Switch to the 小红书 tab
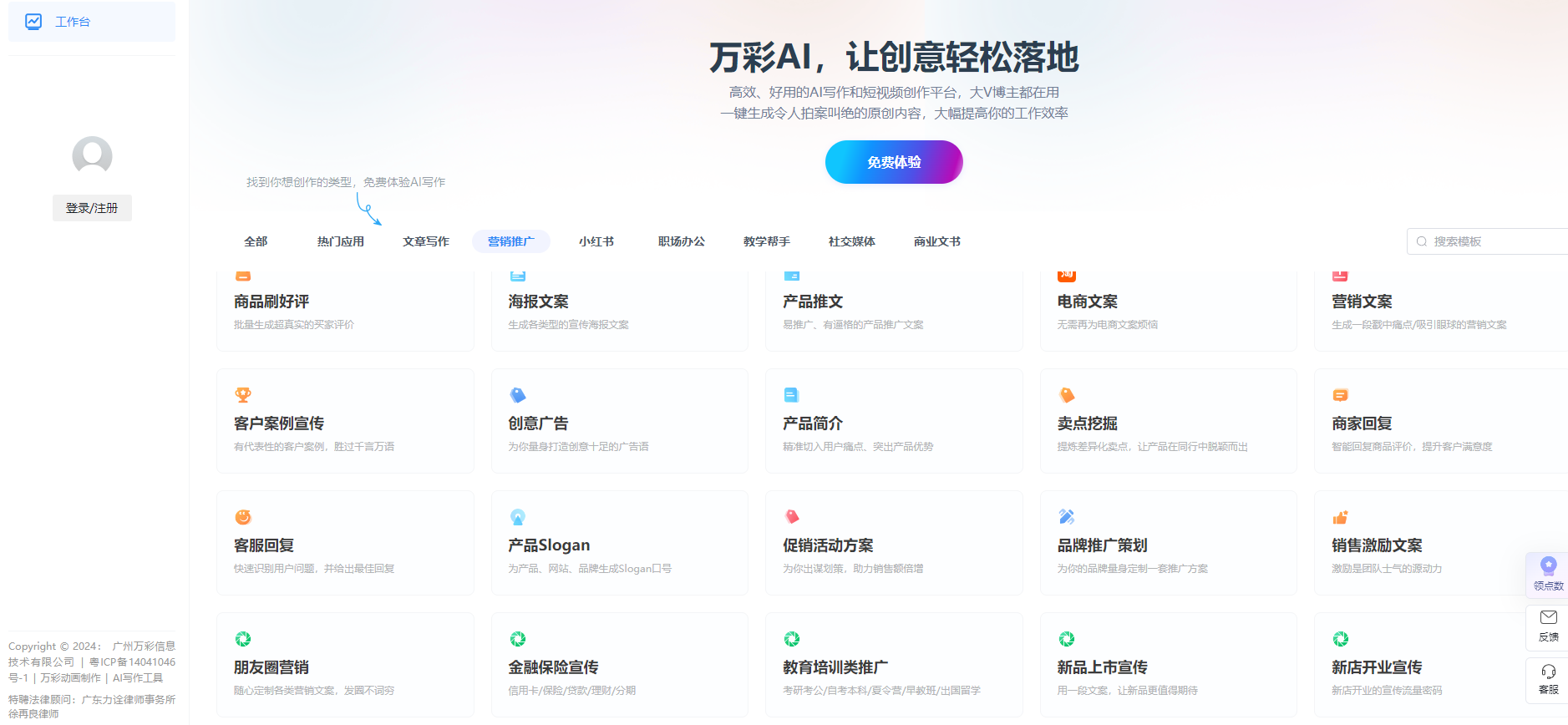This screenshot has height=725, width=1568. coord(596,241)
